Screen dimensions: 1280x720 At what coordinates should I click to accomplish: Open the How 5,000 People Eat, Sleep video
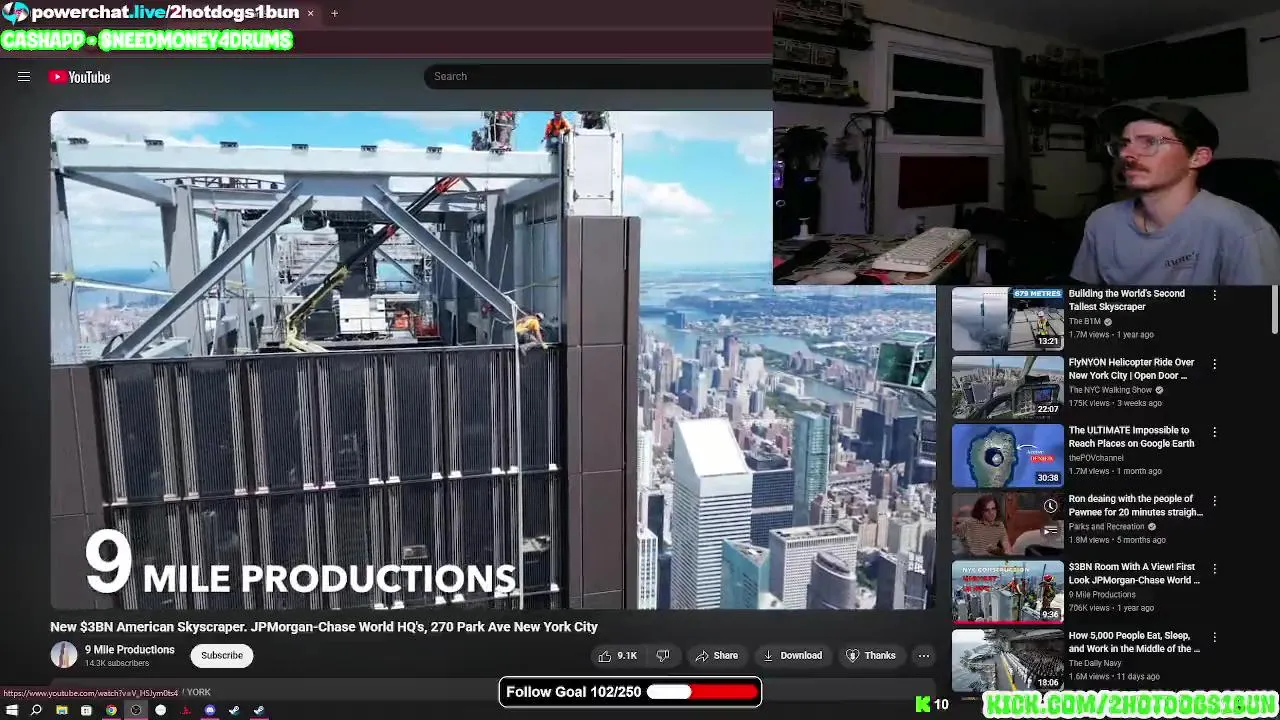[1134, 642]
